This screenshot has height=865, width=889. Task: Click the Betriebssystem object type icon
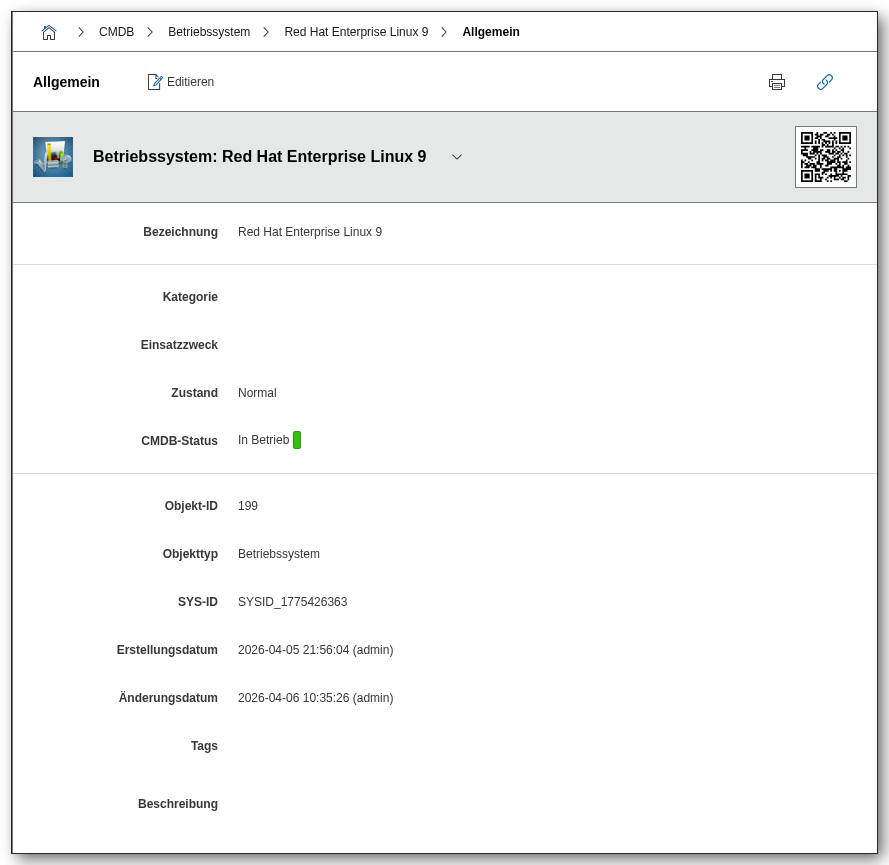point(53,157)
